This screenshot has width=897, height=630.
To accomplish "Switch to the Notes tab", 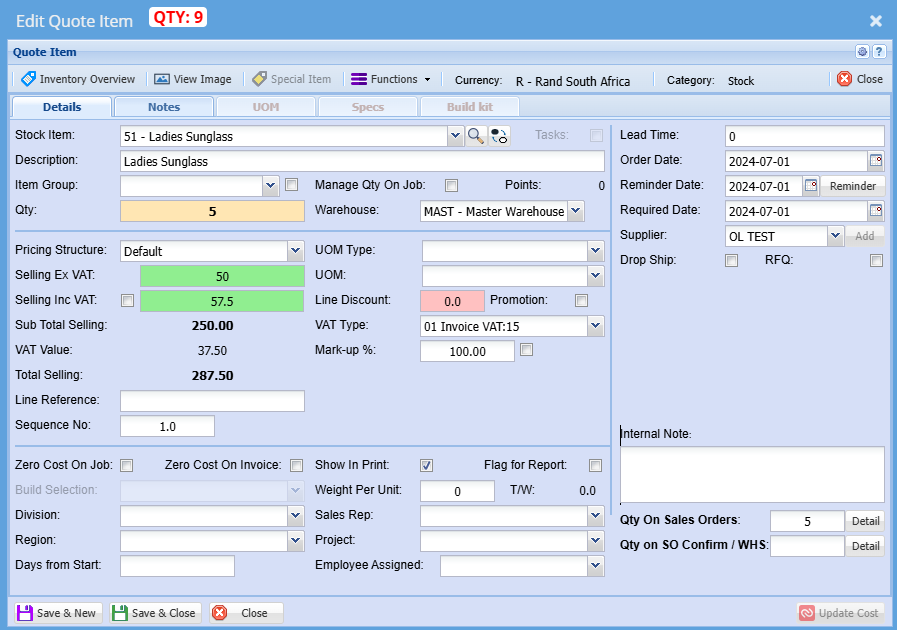I will click(164, 107).
